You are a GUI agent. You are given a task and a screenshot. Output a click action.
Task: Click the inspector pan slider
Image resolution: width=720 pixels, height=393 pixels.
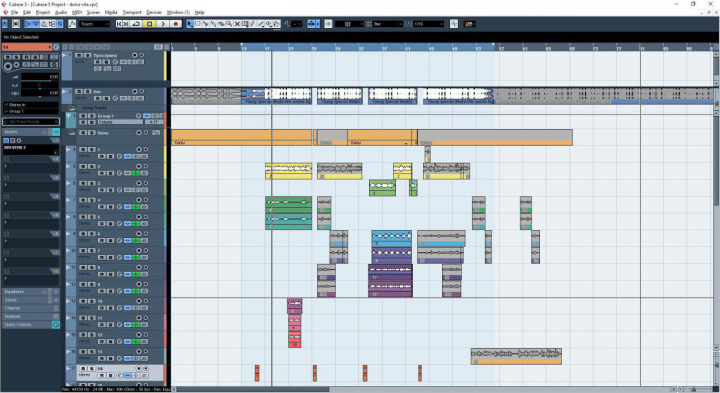point(39,85)
